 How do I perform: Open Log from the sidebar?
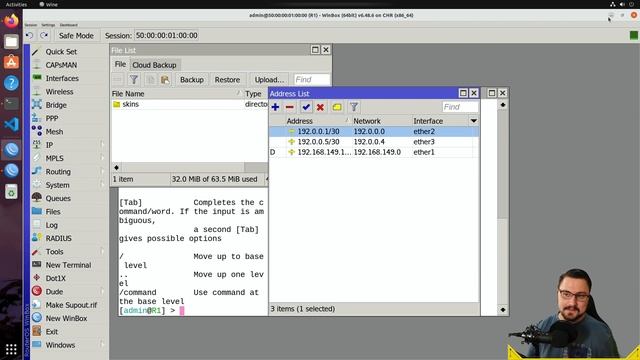51,225
